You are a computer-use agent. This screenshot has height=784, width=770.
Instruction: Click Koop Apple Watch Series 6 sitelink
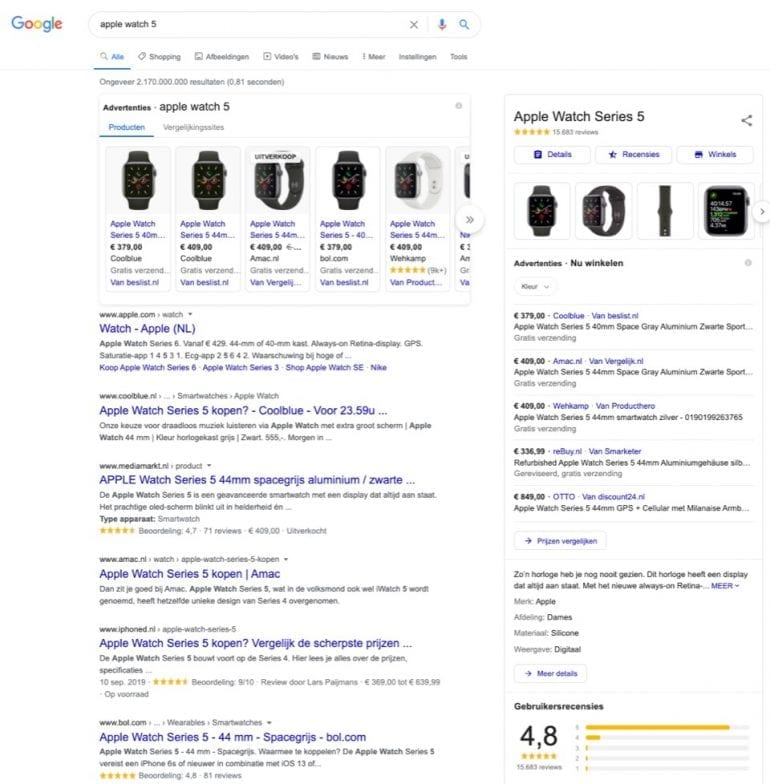148,368
